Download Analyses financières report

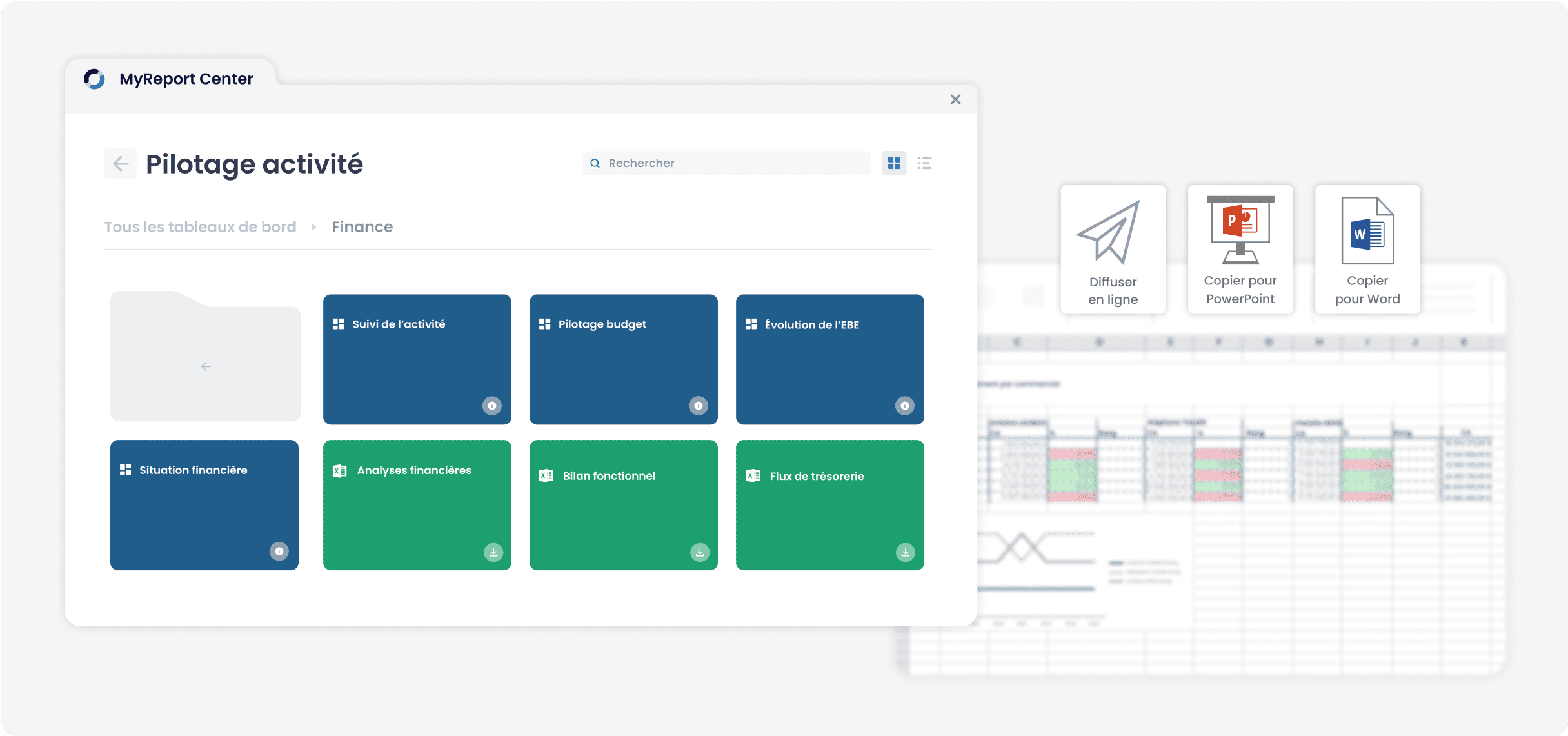coord(493,552)
